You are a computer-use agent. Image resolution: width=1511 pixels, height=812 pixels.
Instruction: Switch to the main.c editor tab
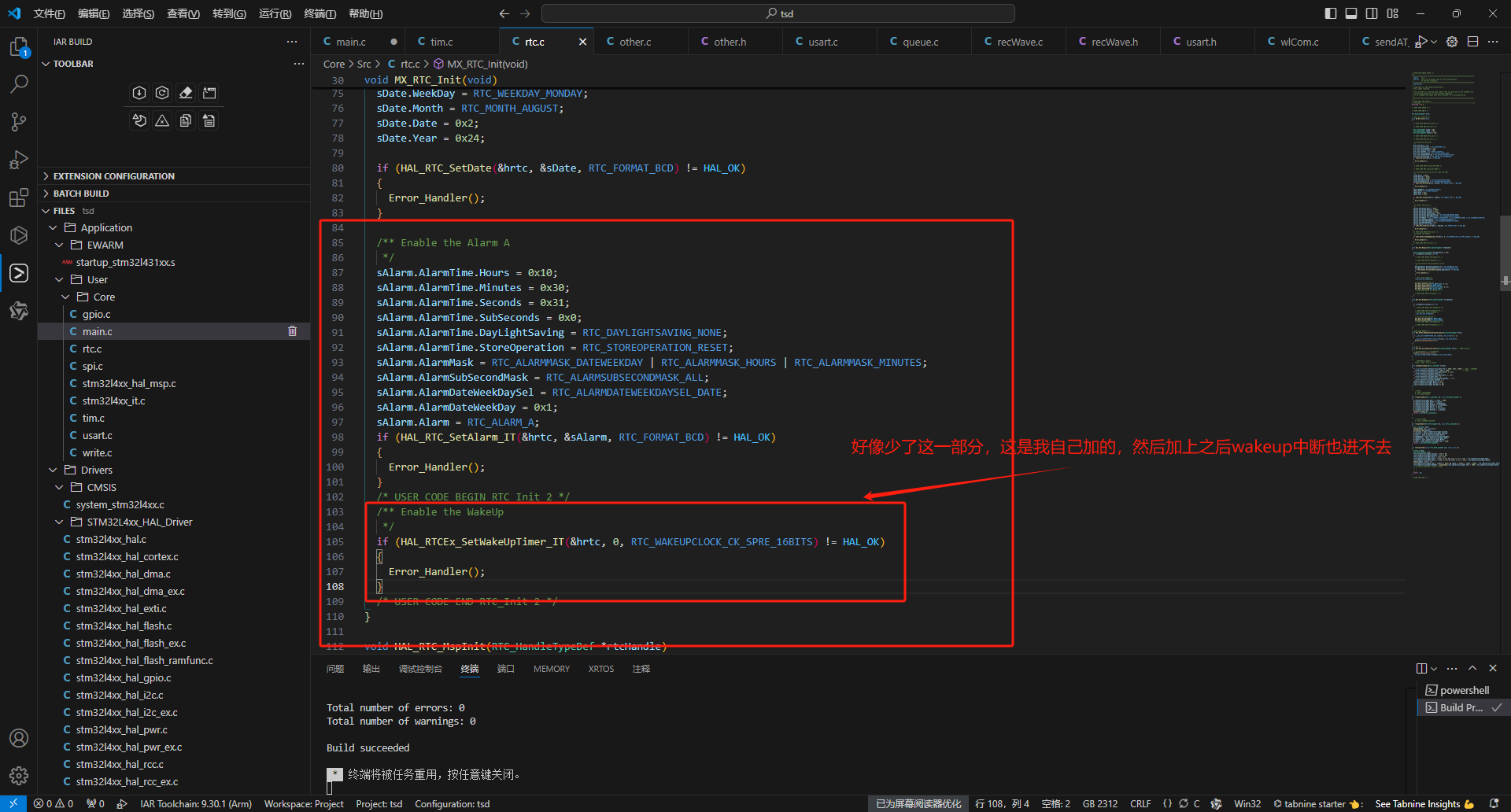(351, 42)
